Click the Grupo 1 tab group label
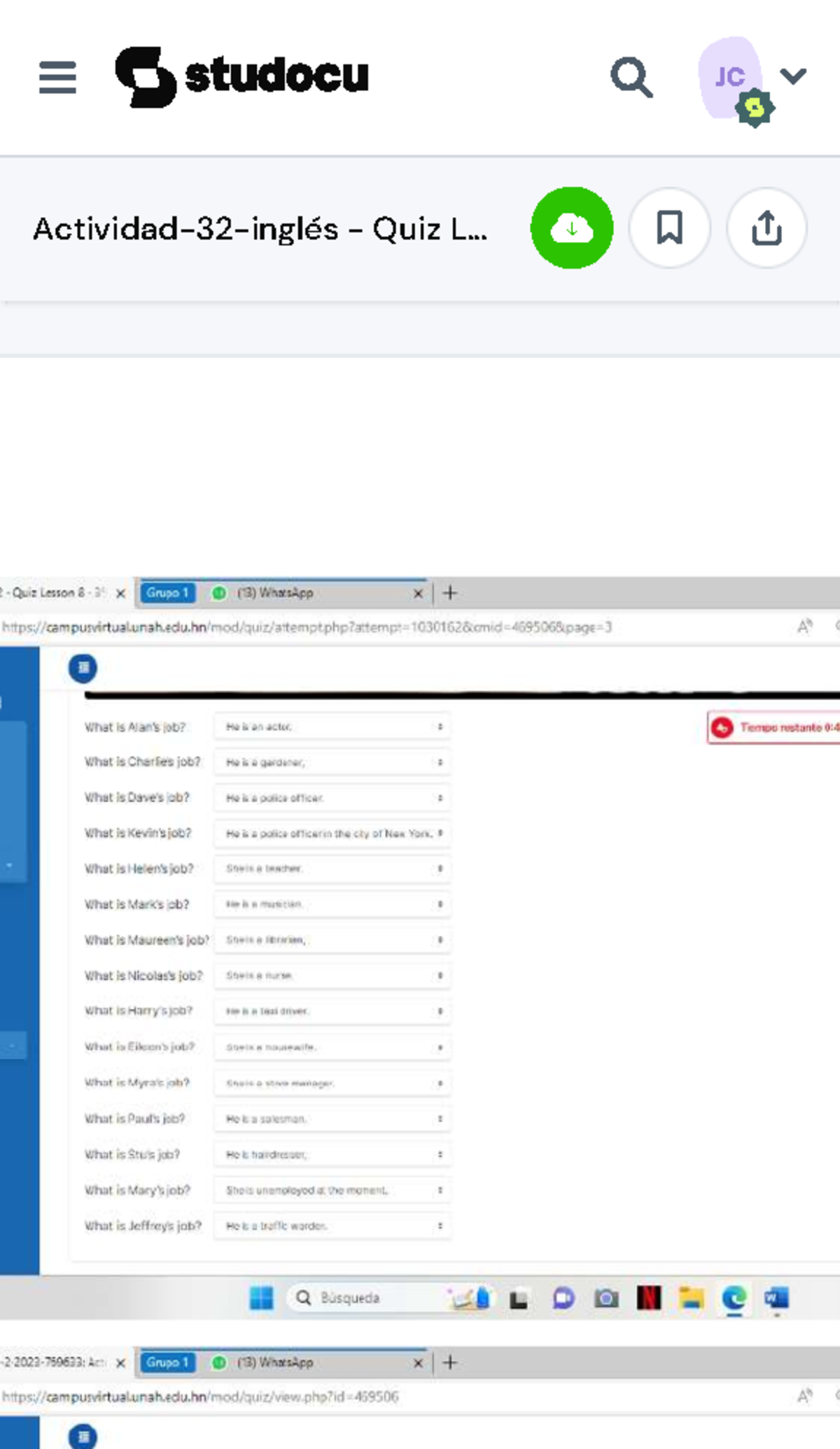 point(167,593)
